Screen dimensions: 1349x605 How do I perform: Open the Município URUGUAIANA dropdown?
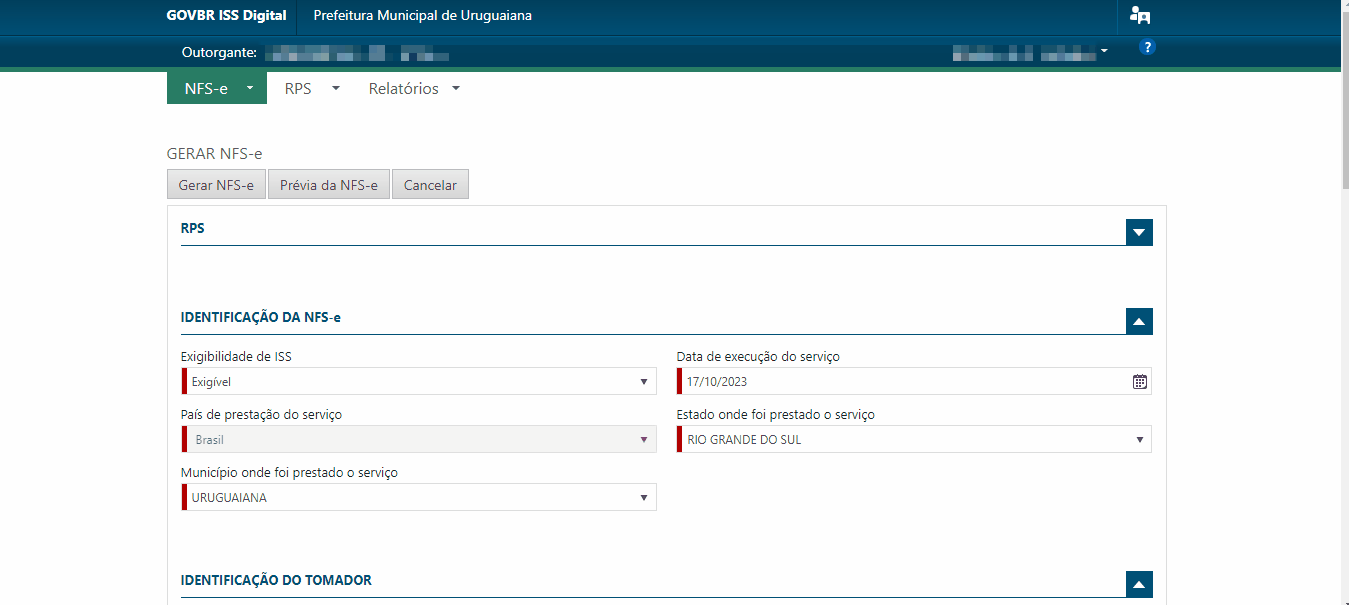419,497
